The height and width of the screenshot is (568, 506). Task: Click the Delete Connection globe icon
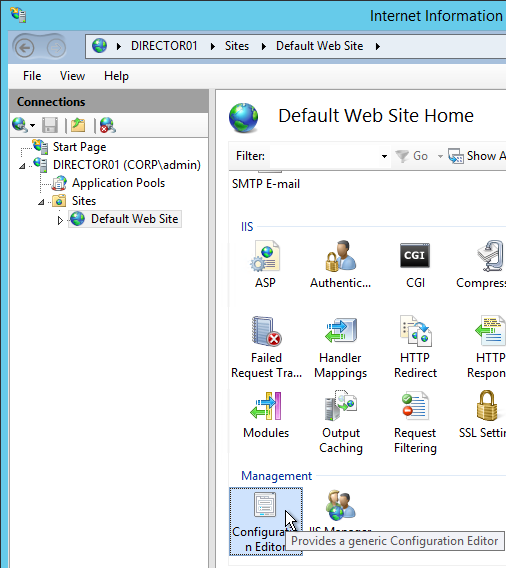(x=108, y=125)
